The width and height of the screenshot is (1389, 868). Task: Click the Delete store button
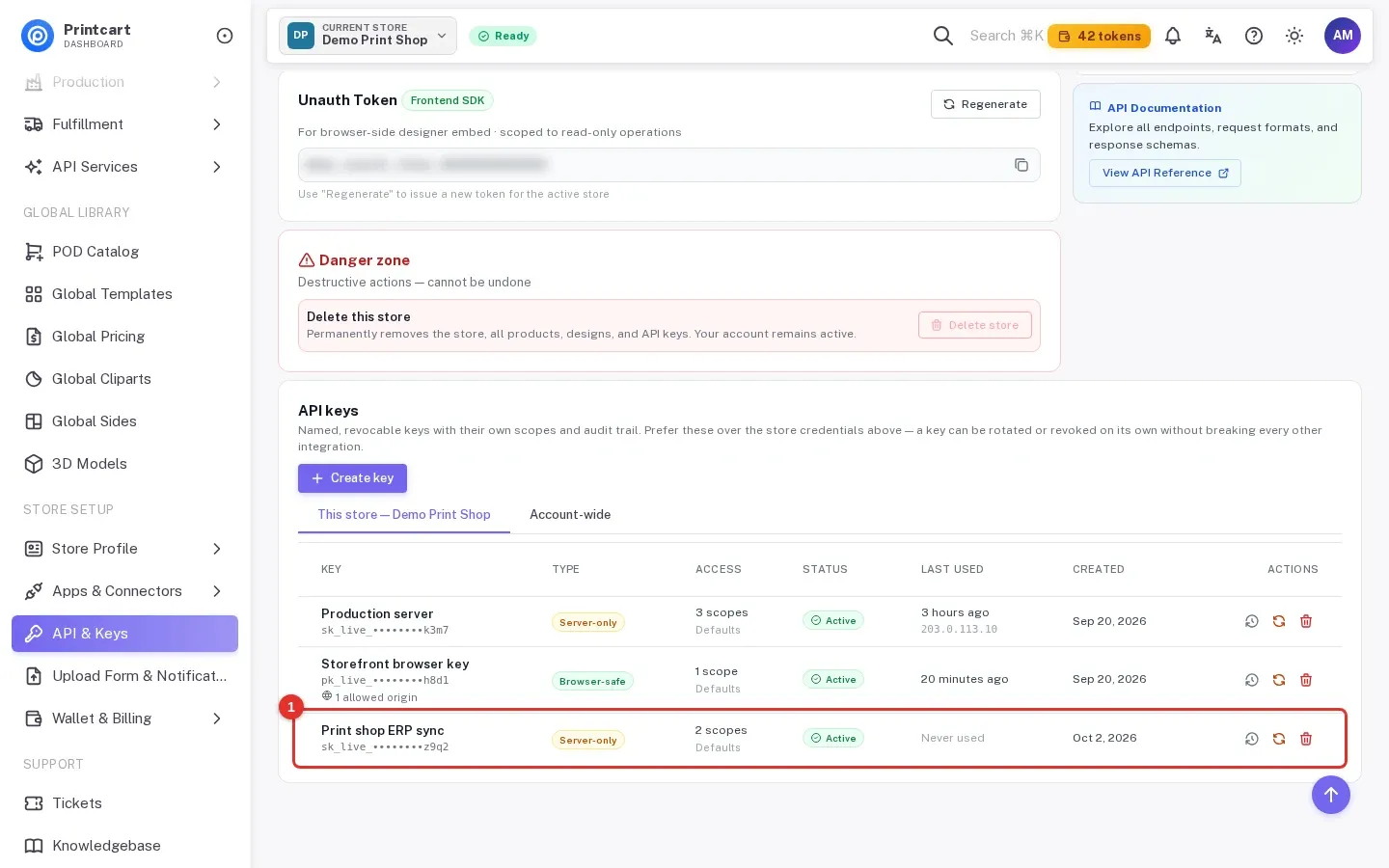974,325
